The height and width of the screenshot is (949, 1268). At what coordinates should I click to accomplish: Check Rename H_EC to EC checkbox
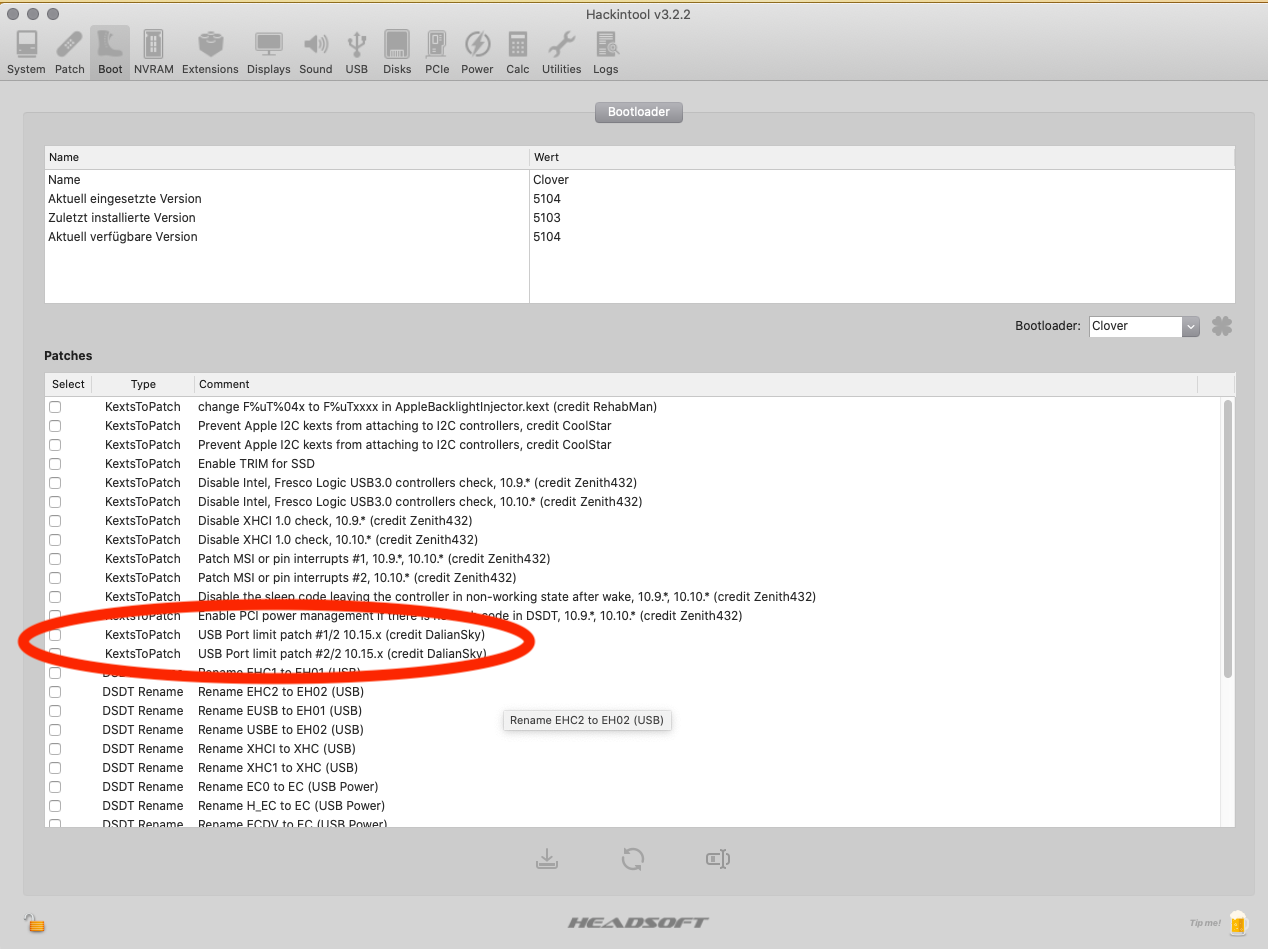[x=55, y=806]
